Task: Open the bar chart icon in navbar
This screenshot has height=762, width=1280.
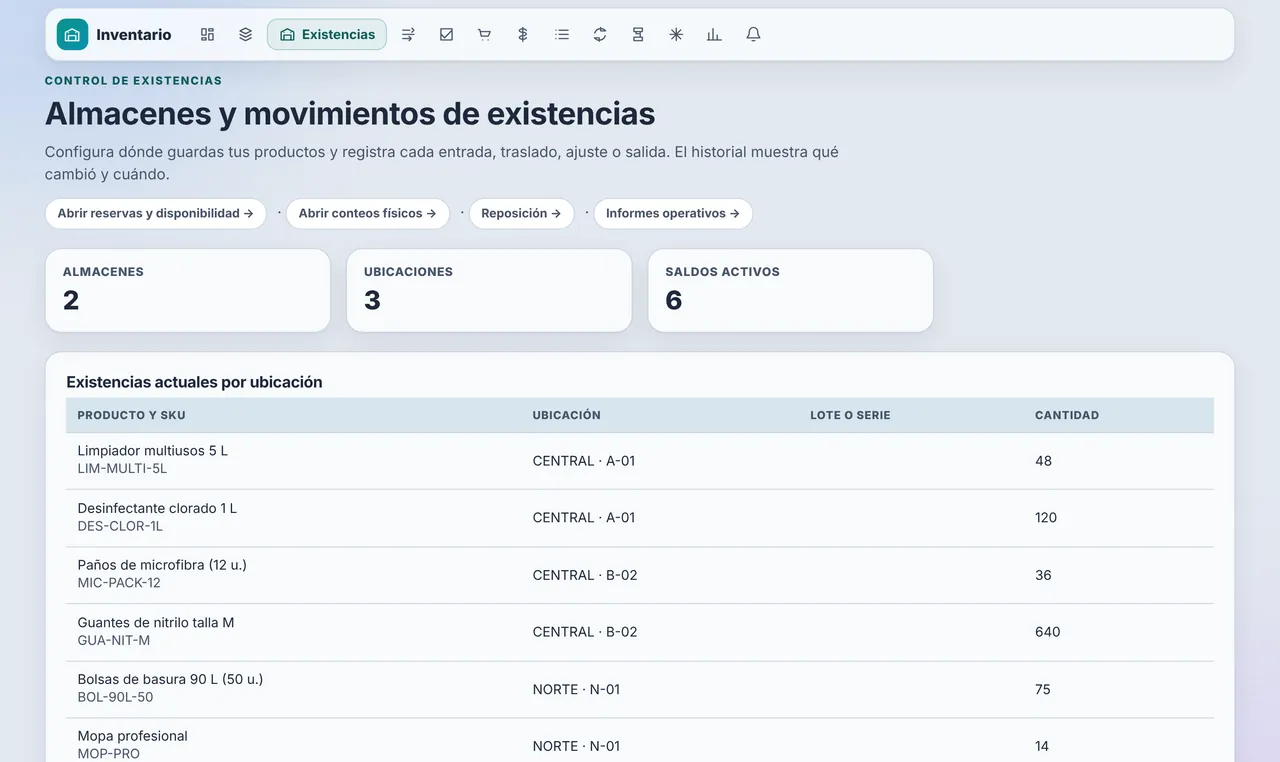Action: tap(714, 34)
